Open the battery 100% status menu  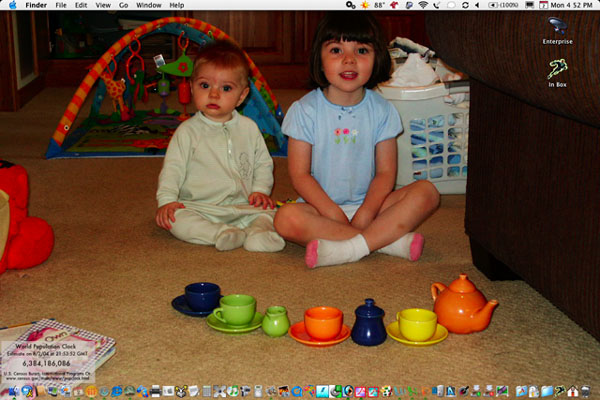click(503, 5)
